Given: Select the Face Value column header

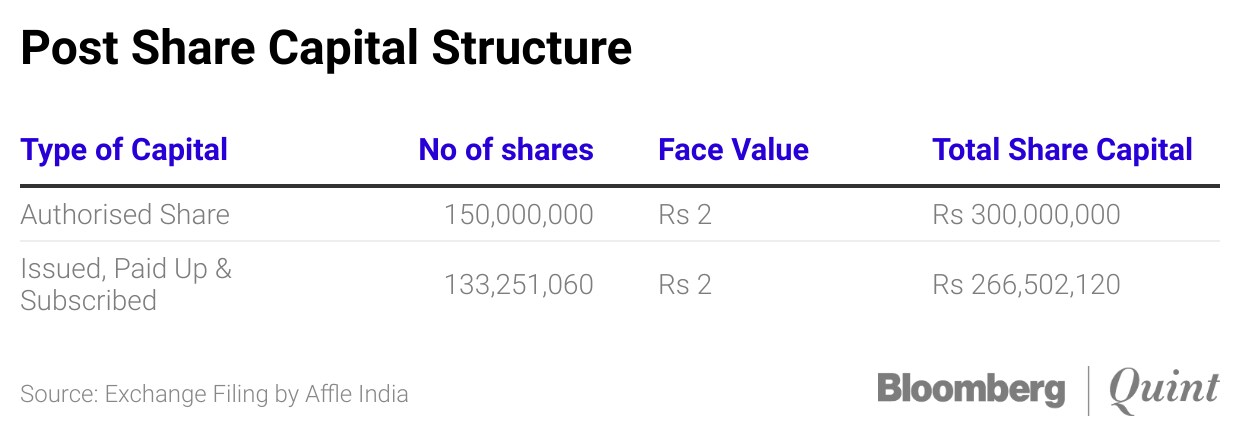Looking at the screenshot, I should 733,150.
